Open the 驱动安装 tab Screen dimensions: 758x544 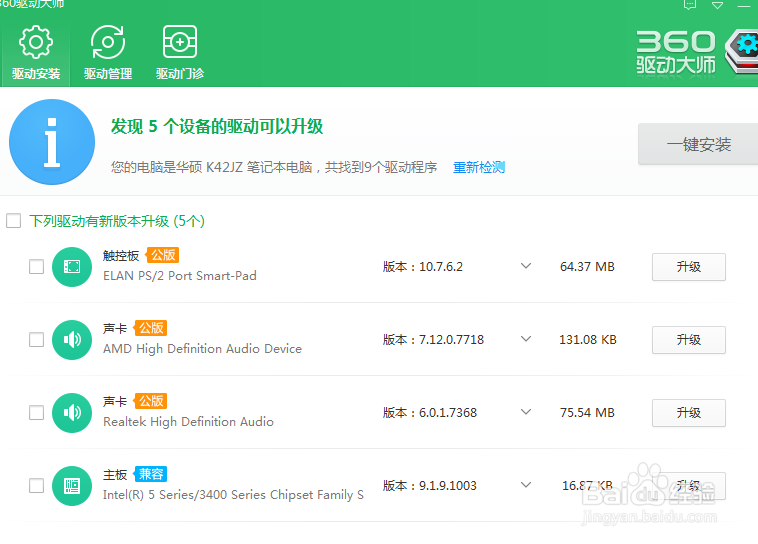pyautogui.click(x=36, y=53)
